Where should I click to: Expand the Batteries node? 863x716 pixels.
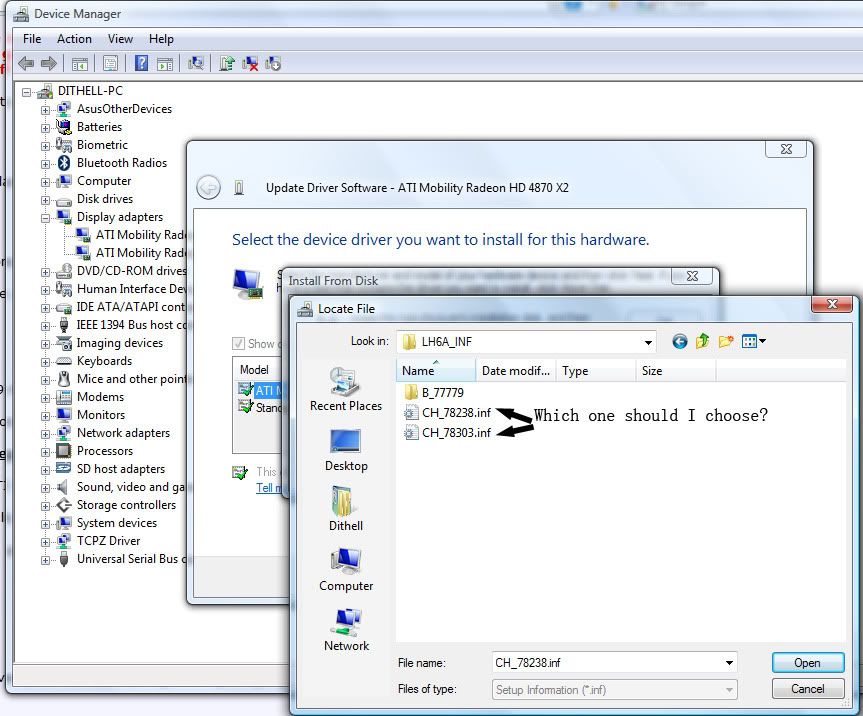(x=45, y=128)
